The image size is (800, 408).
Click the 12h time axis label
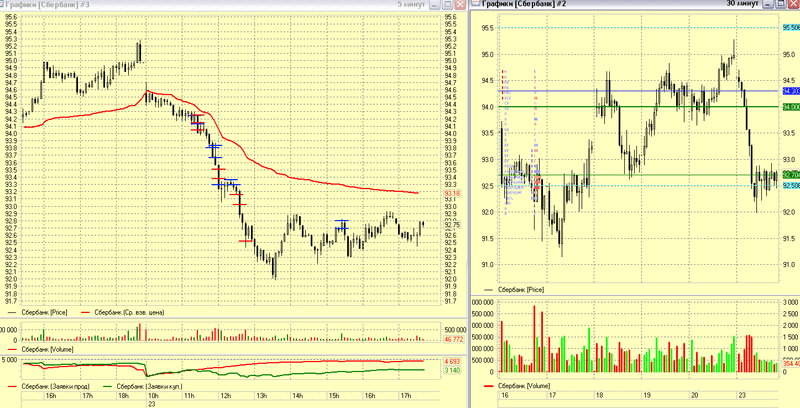[x=225, y=396]
